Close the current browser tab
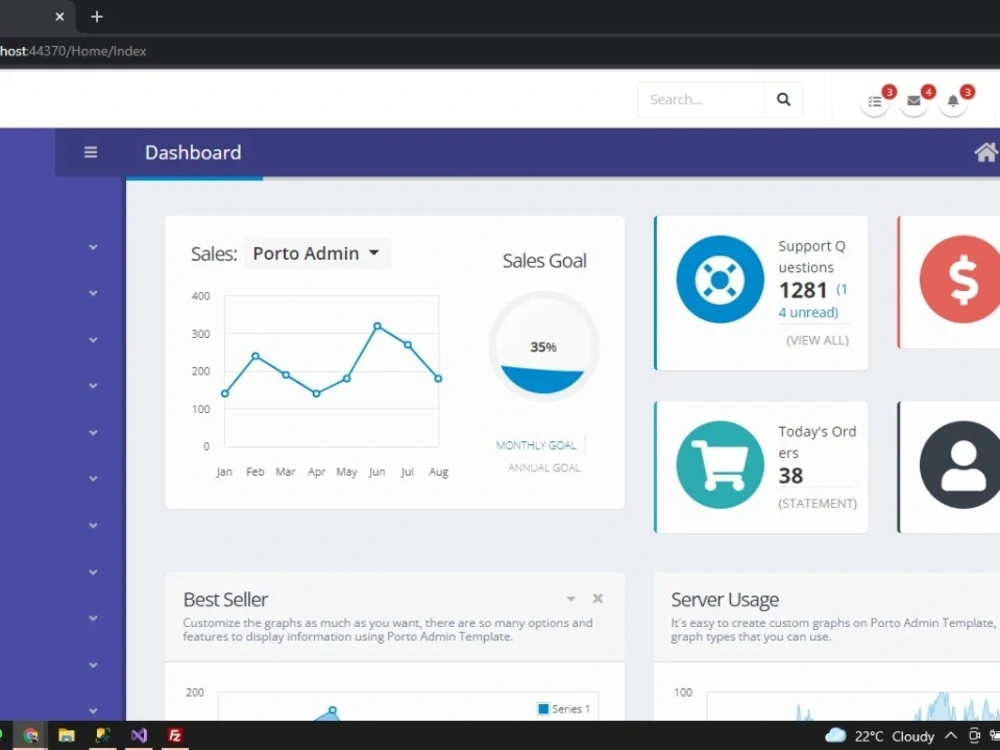Viewport: 1000px width, 750px height. coord(59,17)
